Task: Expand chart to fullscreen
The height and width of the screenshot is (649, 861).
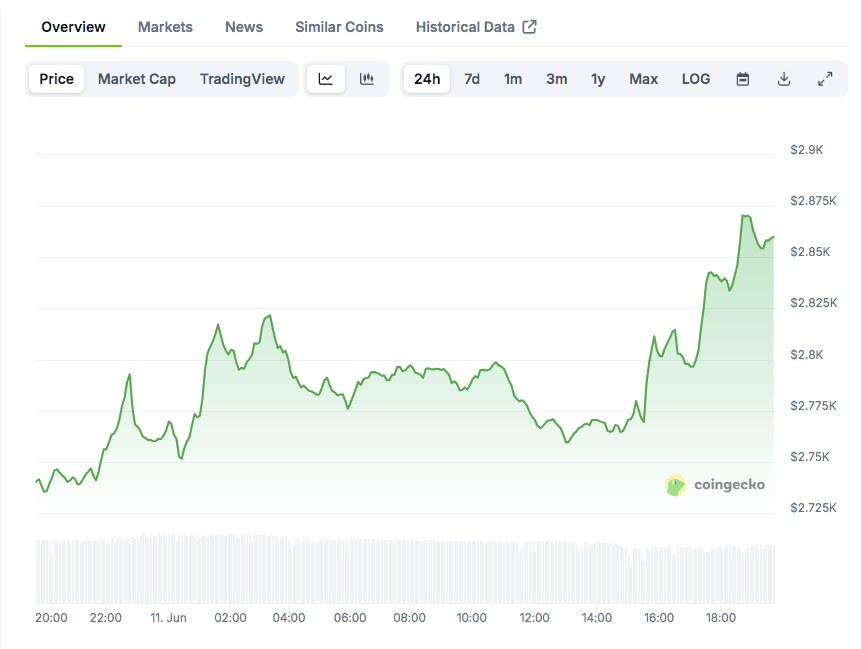Action: click(x=825, y=79)
